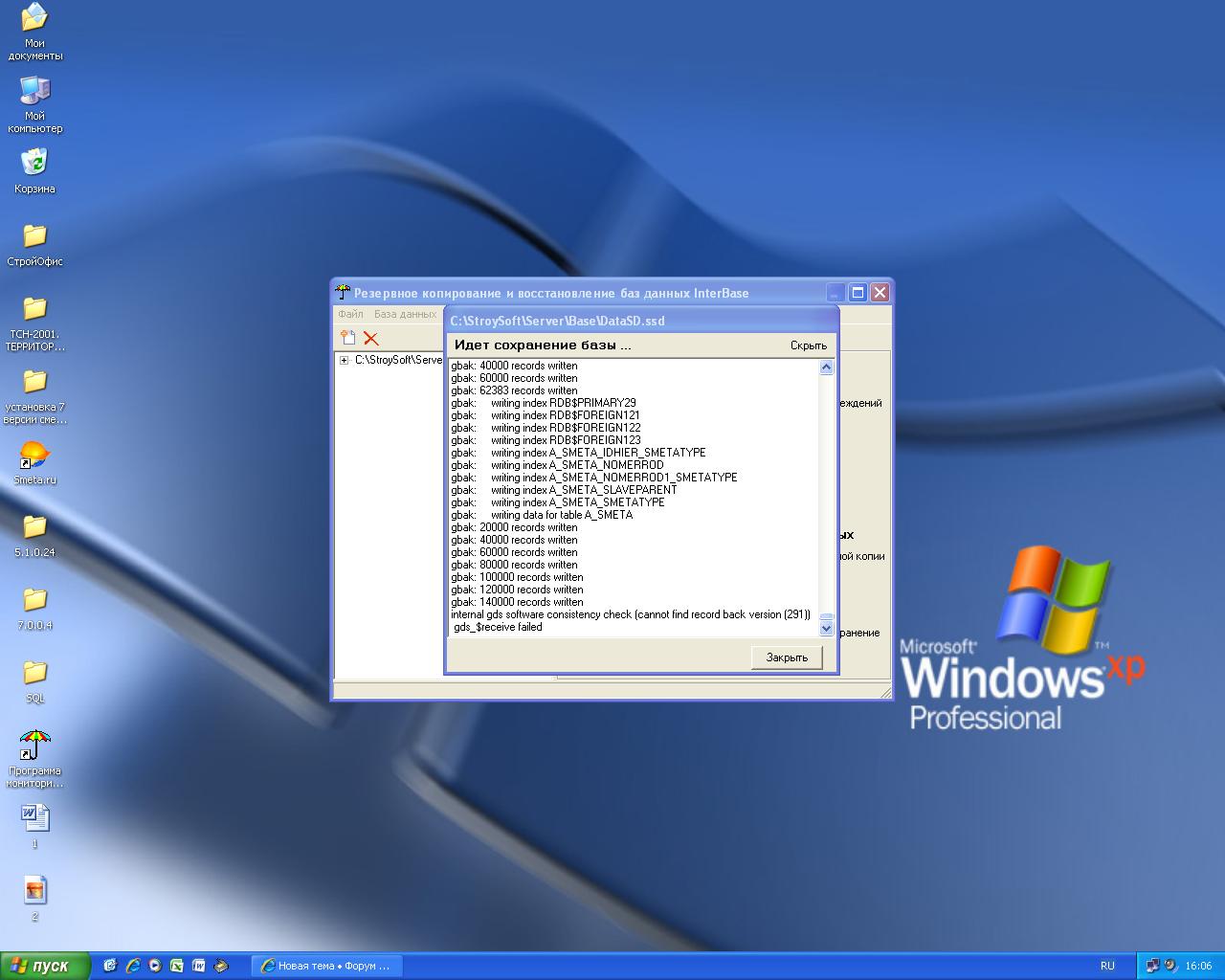
Task: Click the new document toolbar icon
Action: coord(348,338)
